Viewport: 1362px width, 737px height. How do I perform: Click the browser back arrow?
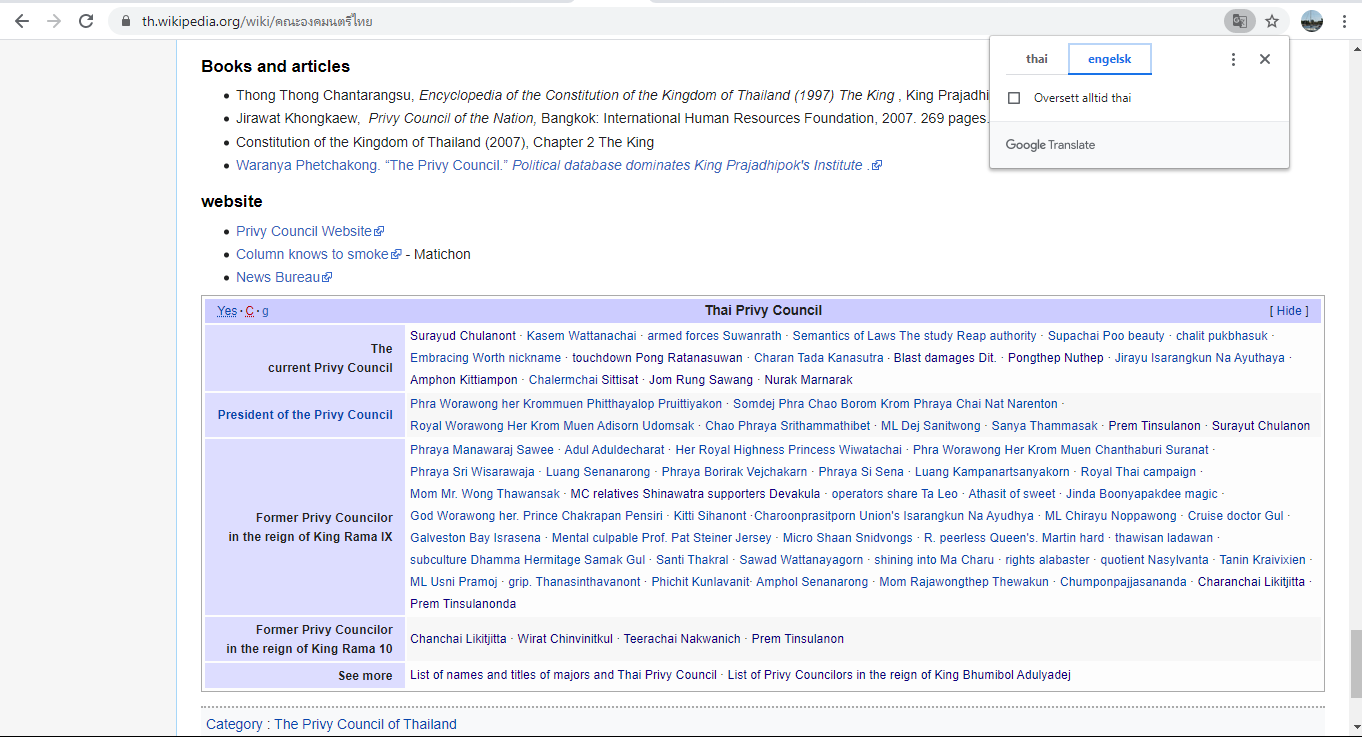coord(22,21)
